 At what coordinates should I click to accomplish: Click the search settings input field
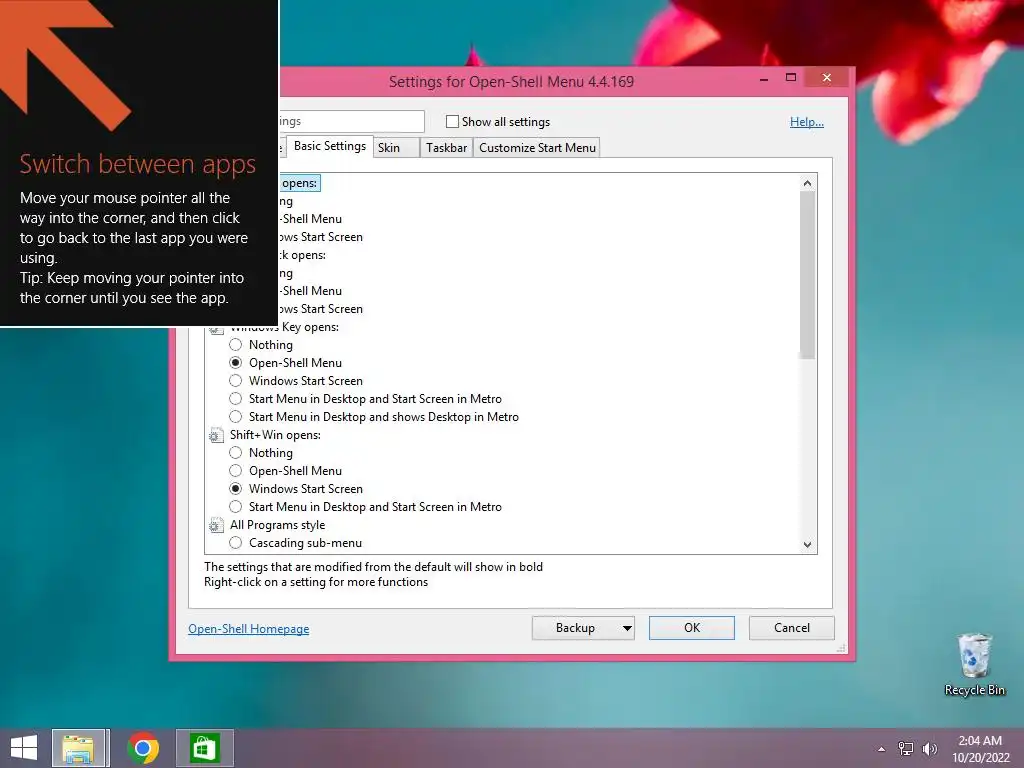(x=352, y=121)
